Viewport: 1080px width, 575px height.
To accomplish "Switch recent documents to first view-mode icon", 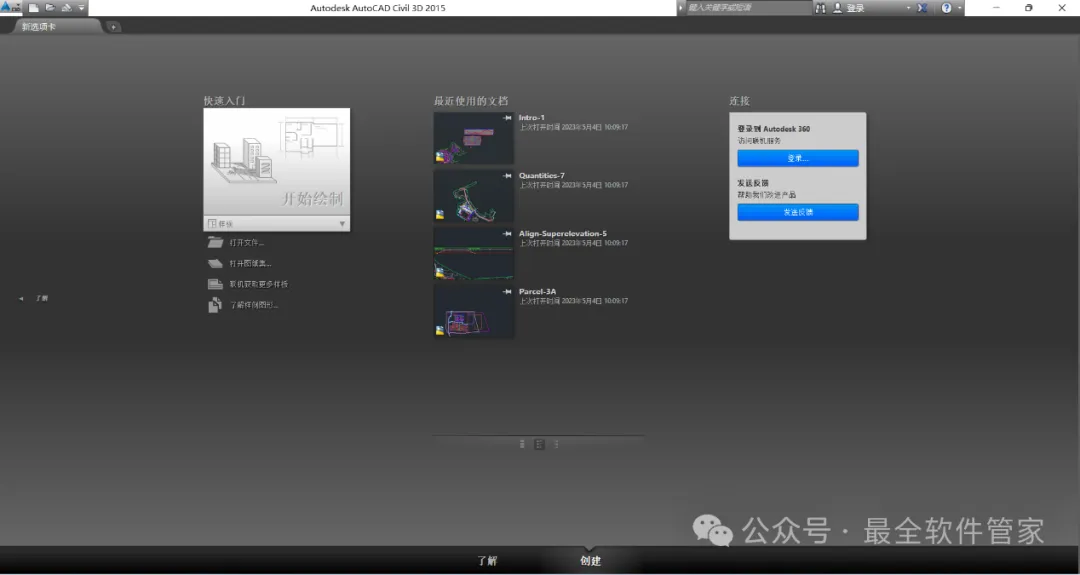I will tap(522, 444).
